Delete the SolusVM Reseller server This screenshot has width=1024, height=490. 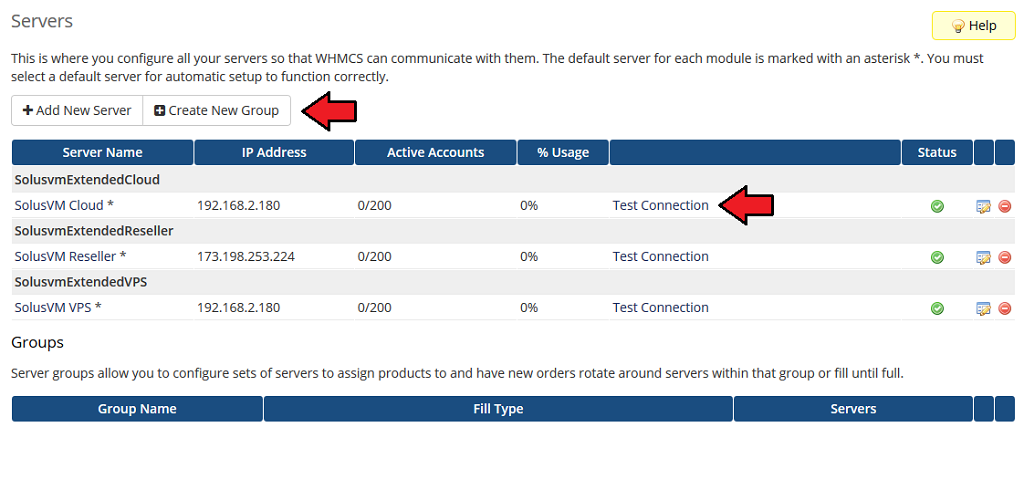1005,257
